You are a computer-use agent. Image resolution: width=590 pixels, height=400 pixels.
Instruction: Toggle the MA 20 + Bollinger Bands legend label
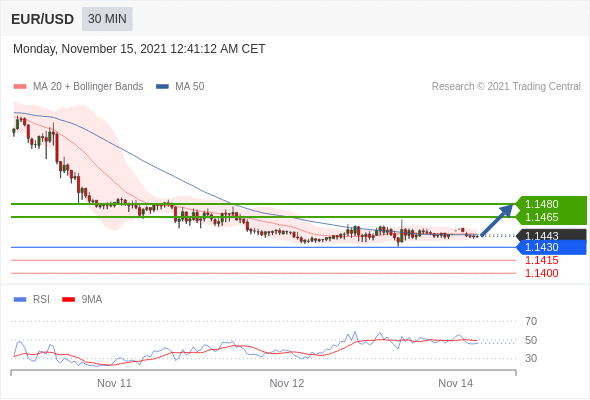88,87
